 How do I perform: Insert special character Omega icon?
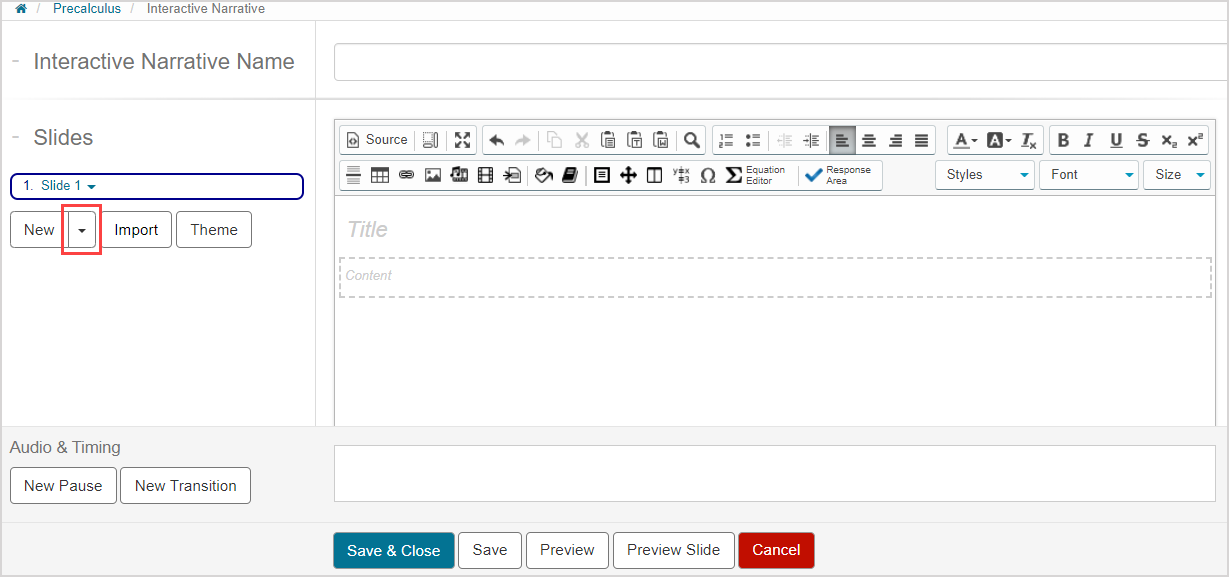pos(708,175)
